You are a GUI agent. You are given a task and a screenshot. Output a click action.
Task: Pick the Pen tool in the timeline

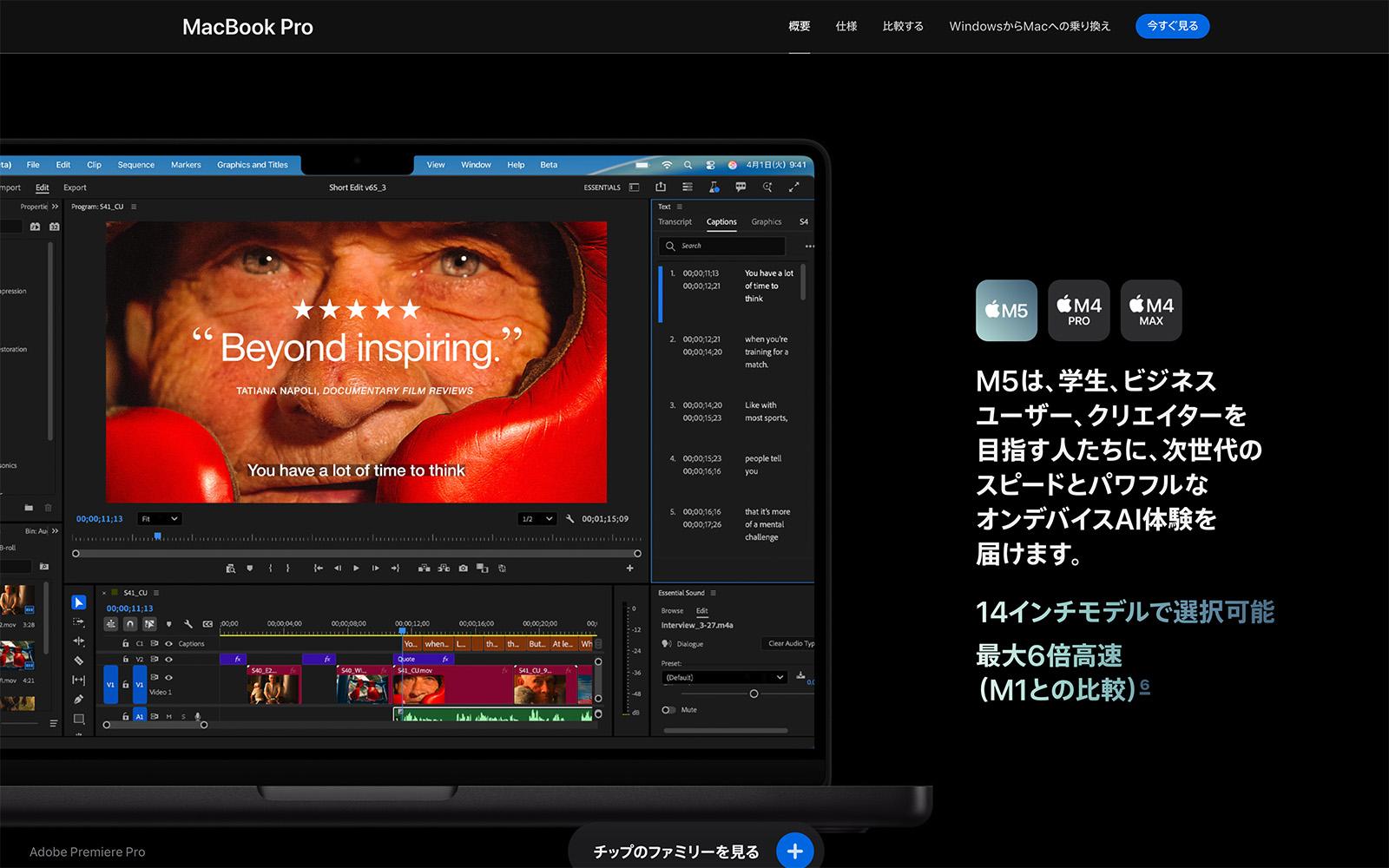click(x=79, y=698)
